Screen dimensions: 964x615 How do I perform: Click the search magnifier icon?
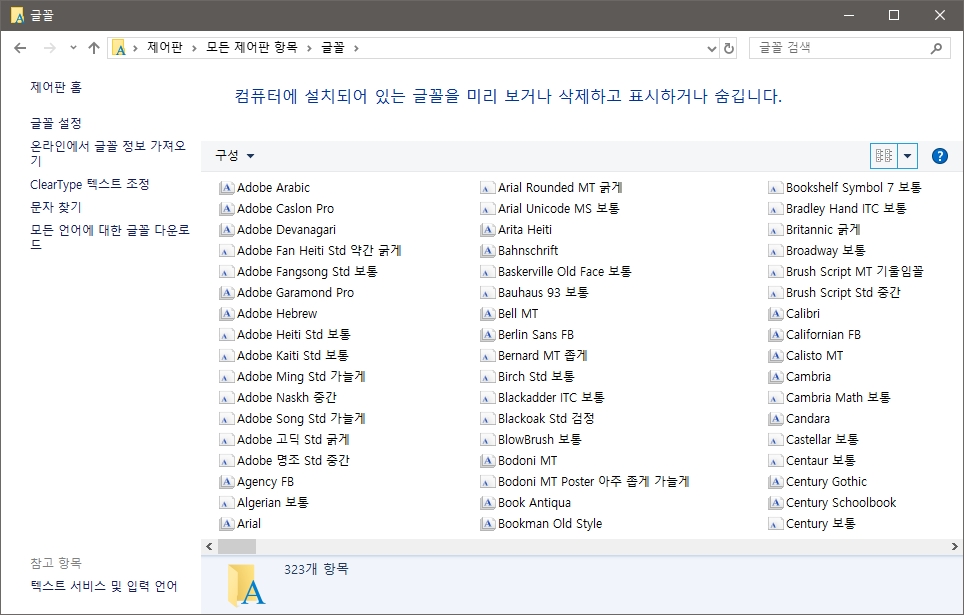tap(936, 48)
